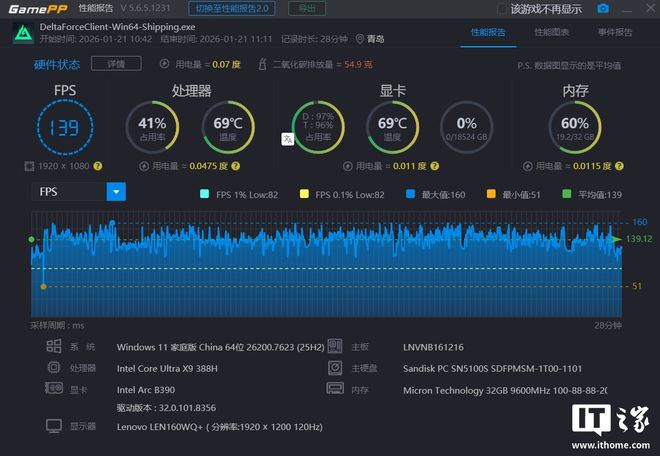Click the resolution icon before 1920 x 1080

[29, 166]
